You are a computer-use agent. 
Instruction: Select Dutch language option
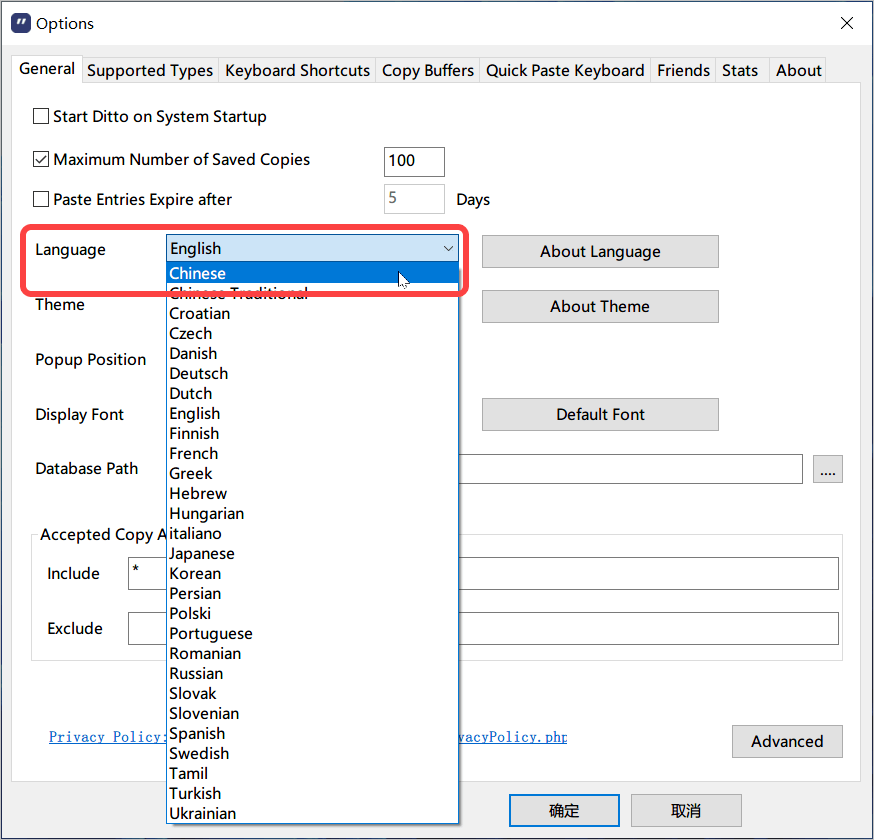coord(312,394)
